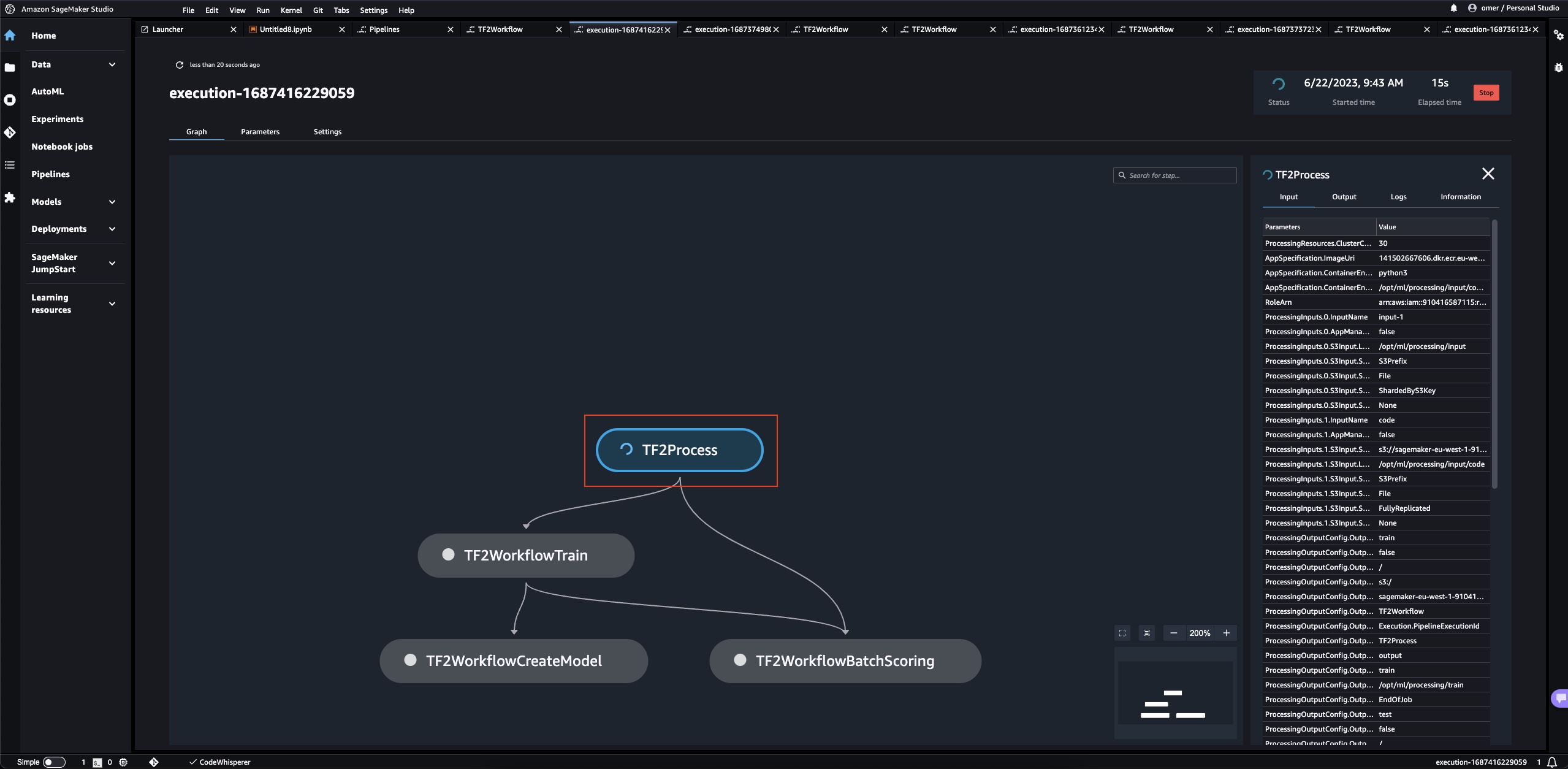Open Experiments in the sidebar
This screenshot has height=769, width=1568.
[57, 119]
